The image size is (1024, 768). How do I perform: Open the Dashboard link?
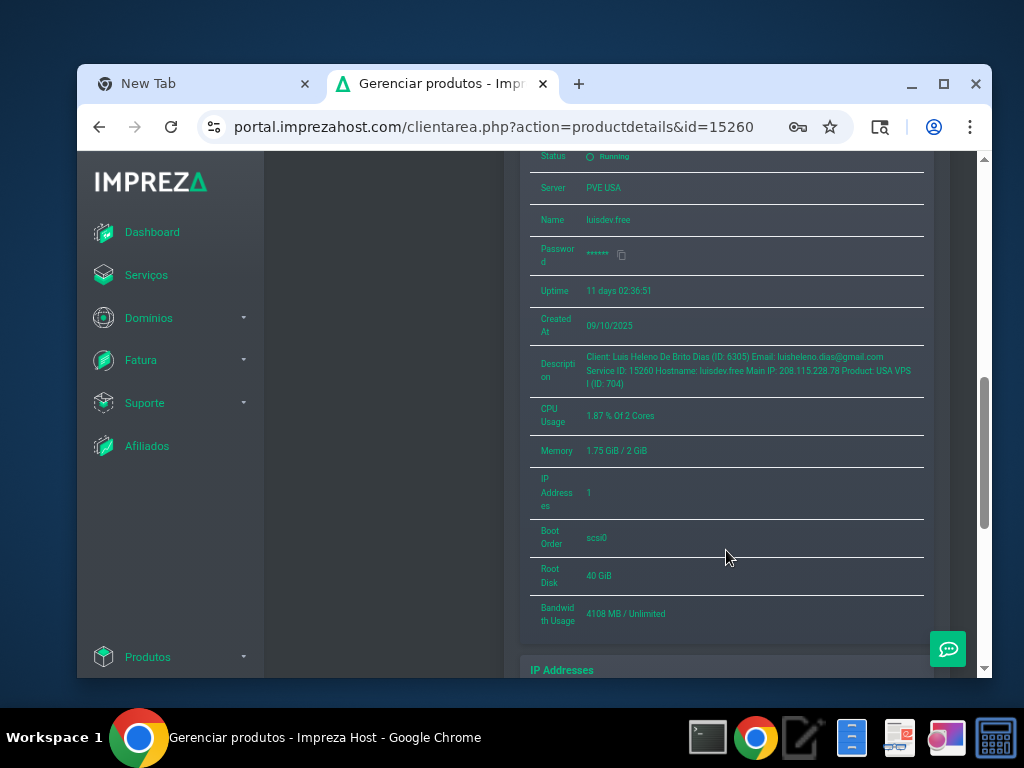[152, 232]
